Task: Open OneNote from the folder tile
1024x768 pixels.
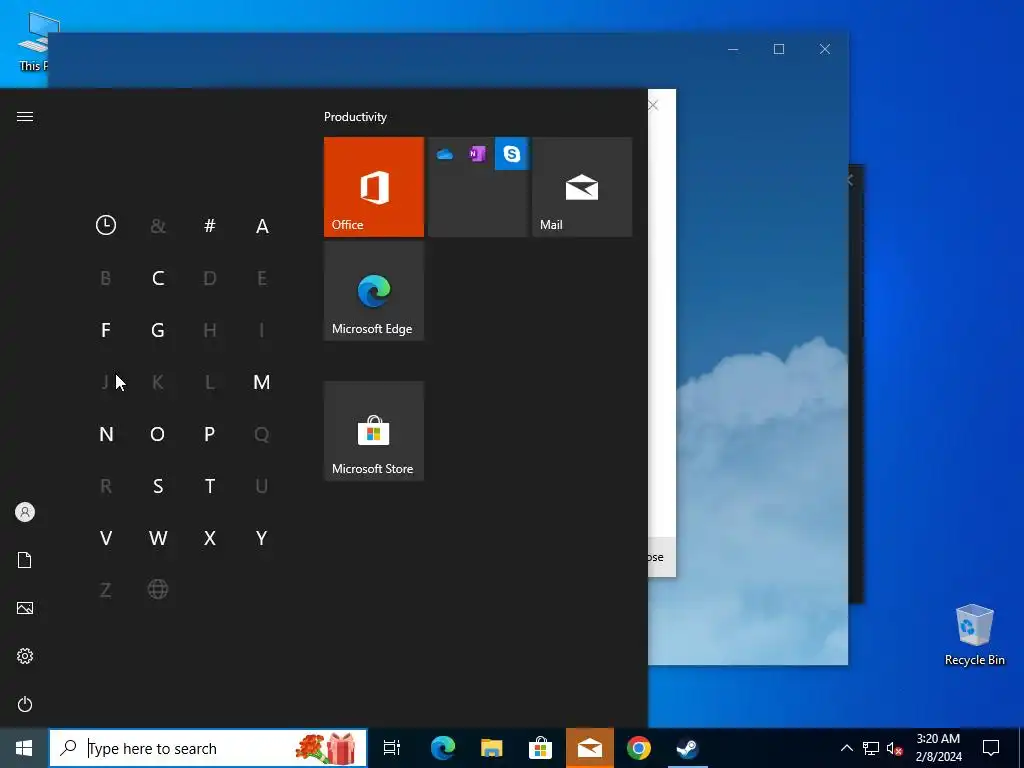Action: tap(477, 154)
